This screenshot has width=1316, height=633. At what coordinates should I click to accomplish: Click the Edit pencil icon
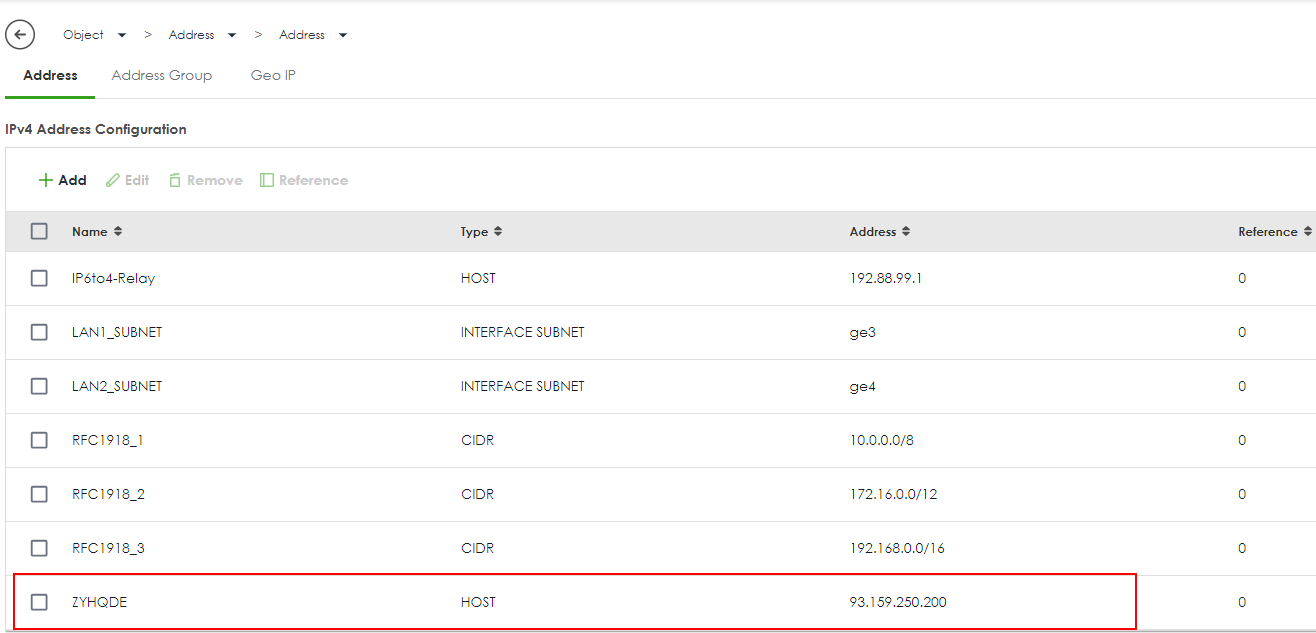tap(113, 181)
